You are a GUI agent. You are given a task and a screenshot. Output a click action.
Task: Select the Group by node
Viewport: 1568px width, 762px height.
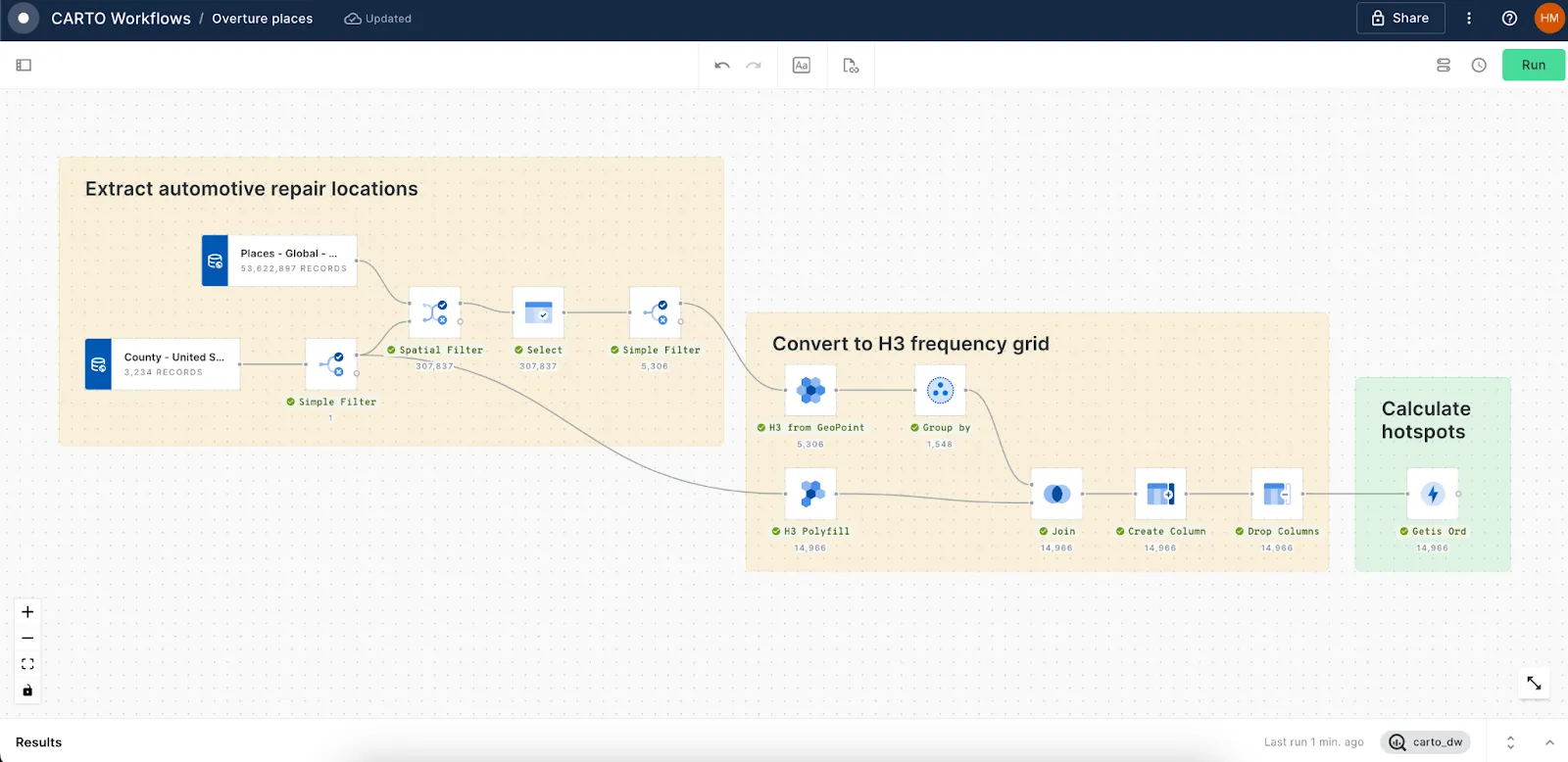[x=940, y=391]
